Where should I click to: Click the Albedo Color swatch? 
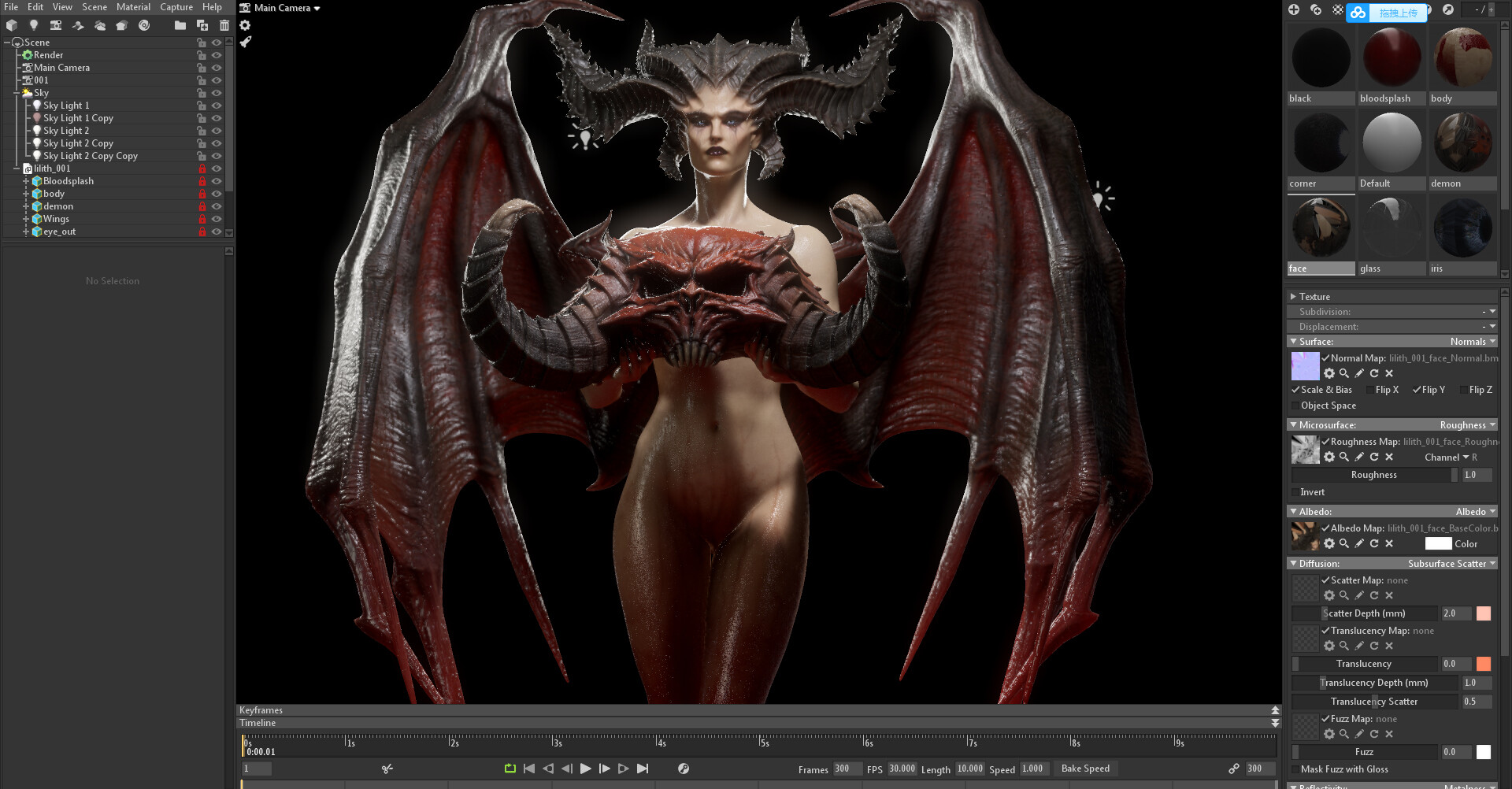tap(1438, 543)
